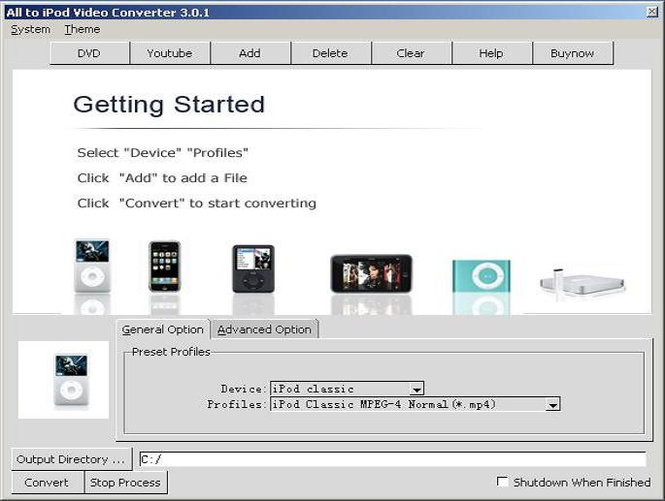This screenshot has height=501, width=665.
Task: Click the Youtube toolbar button
Action: click(x=170, y=53)
